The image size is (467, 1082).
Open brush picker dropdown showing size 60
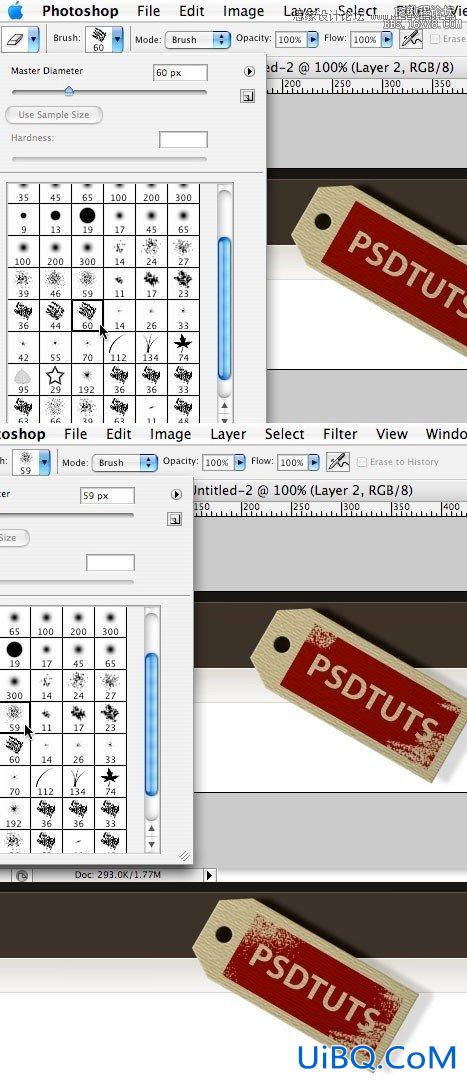pyautogui.click(x=117, y=39)
